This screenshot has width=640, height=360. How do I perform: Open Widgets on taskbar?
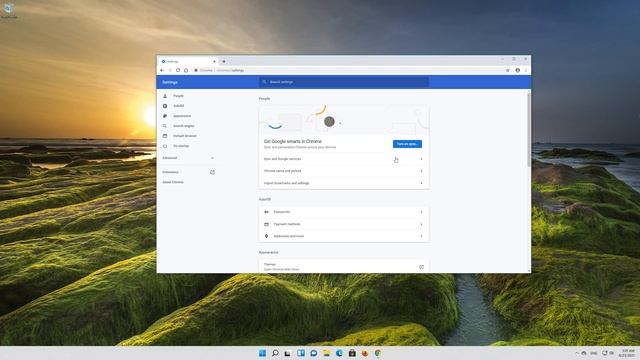pyautogui.click(x=301, y=353)
